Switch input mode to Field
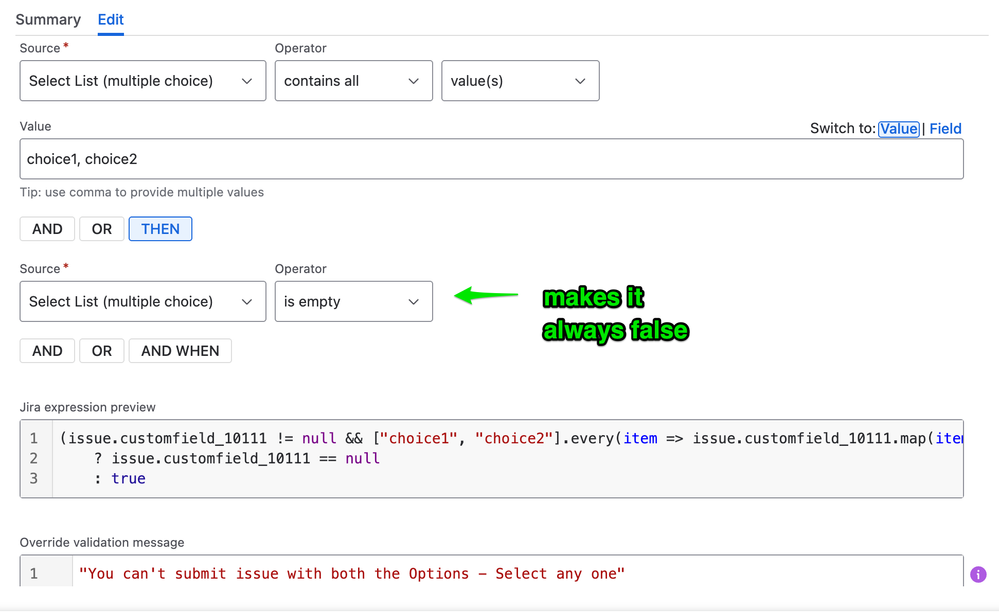This screenshot has height=613, width=999. [x=945, y=129]
